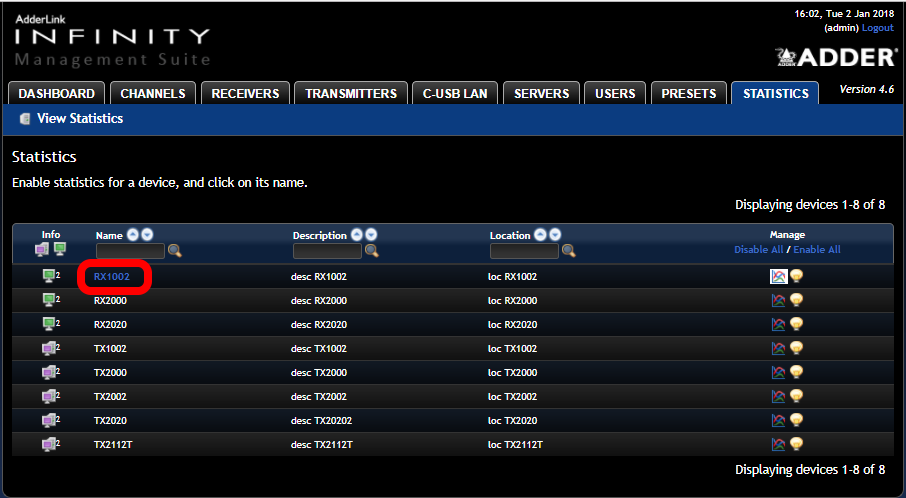Sort Location column descending with down arrow
This screenshot has height=498, width=906.
click(555, 235)
